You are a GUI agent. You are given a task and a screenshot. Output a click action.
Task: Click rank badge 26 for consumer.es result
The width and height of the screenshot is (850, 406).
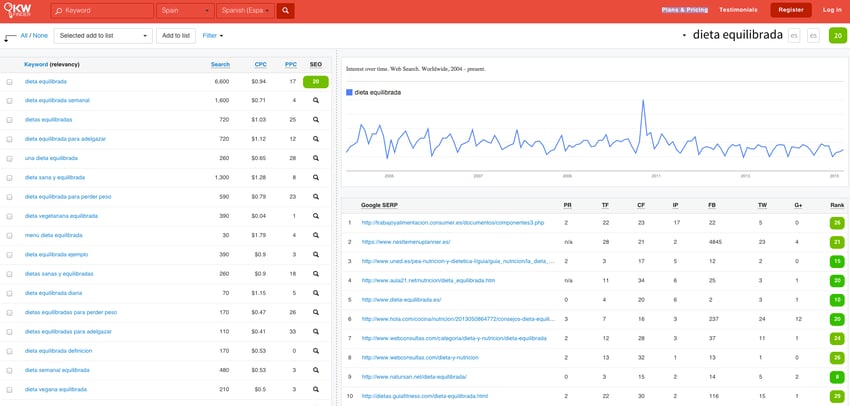coord(838,223)
